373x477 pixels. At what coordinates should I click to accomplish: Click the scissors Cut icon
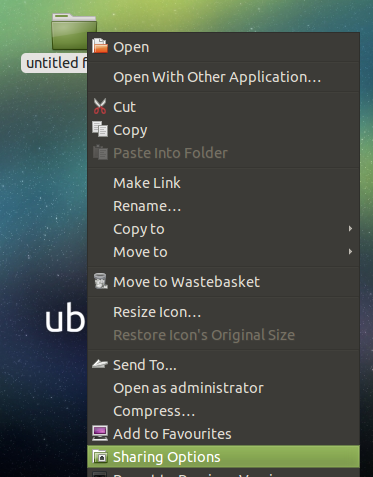pos(100,106)
